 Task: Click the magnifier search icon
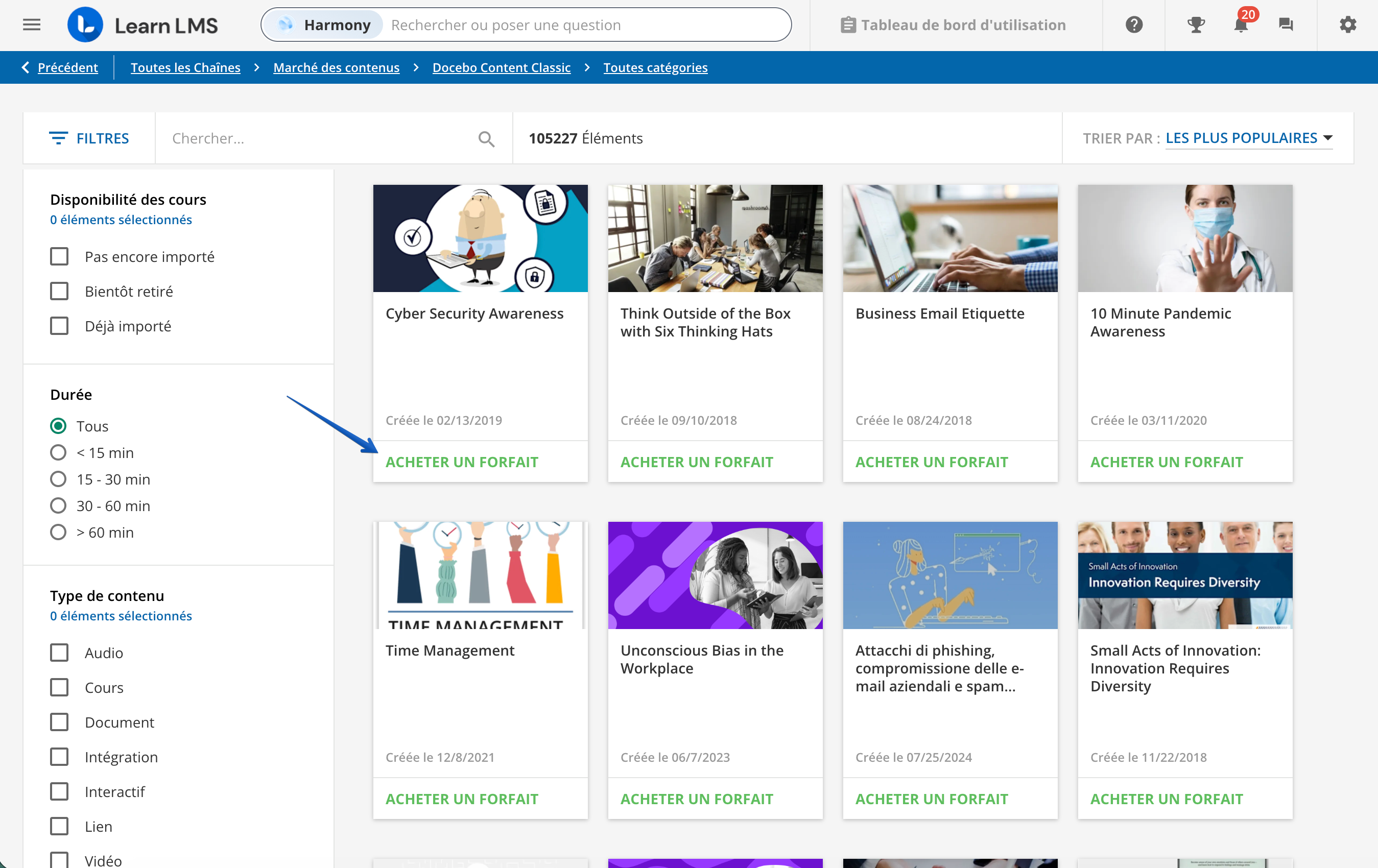(x=486, y=138)
